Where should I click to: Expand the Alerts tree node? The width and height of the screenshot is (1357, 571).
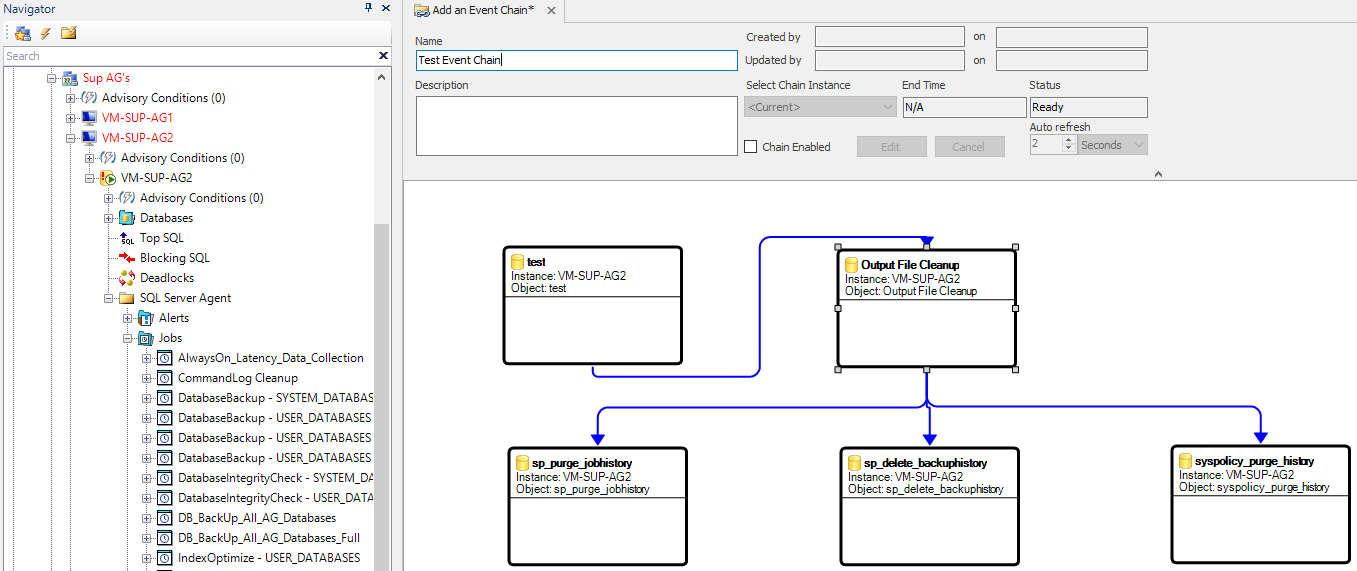(127, 318)
